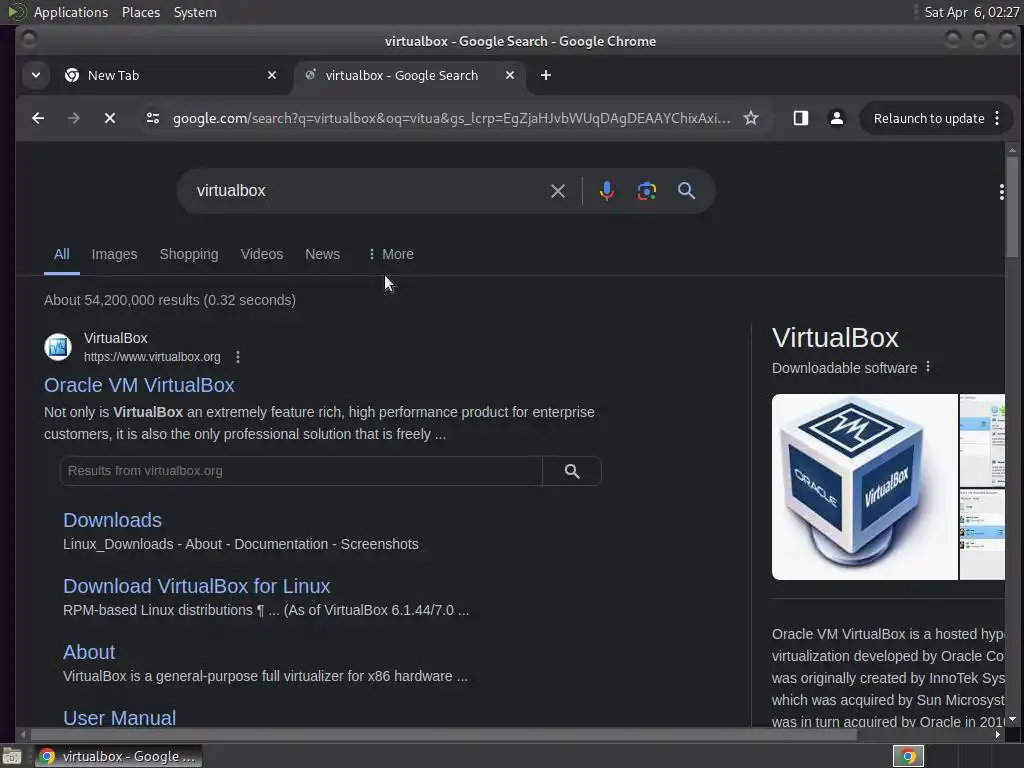This screenshot has width=1024, height=768.
Task: Open the User Manual sitelink
Action: tap(120, 717)
